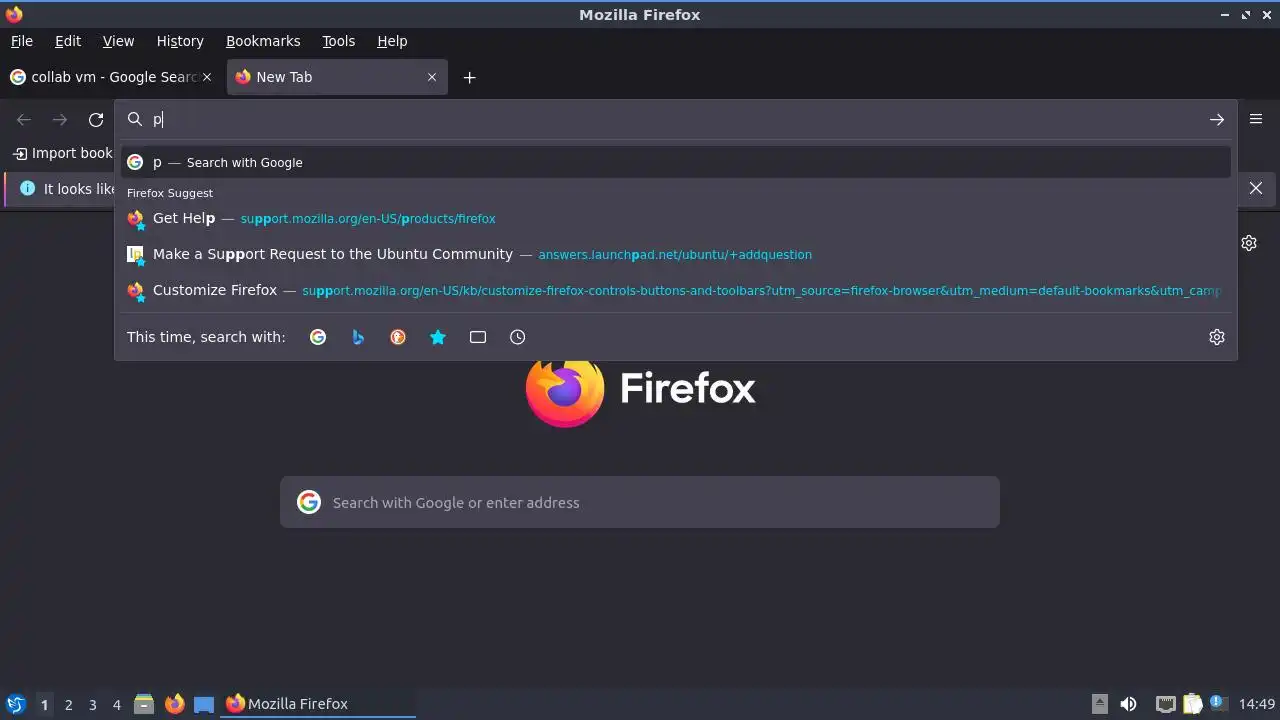The width and height of the screenshot is (1280, 720).
Task: Open the start menu in taskbar
Action: (16, 704)
